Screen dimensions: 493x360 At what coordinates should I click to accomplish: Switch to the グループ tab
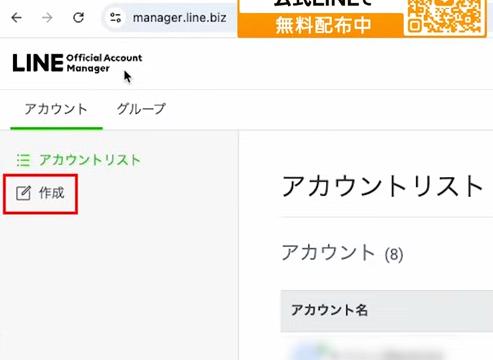click(x=141, y=109)
